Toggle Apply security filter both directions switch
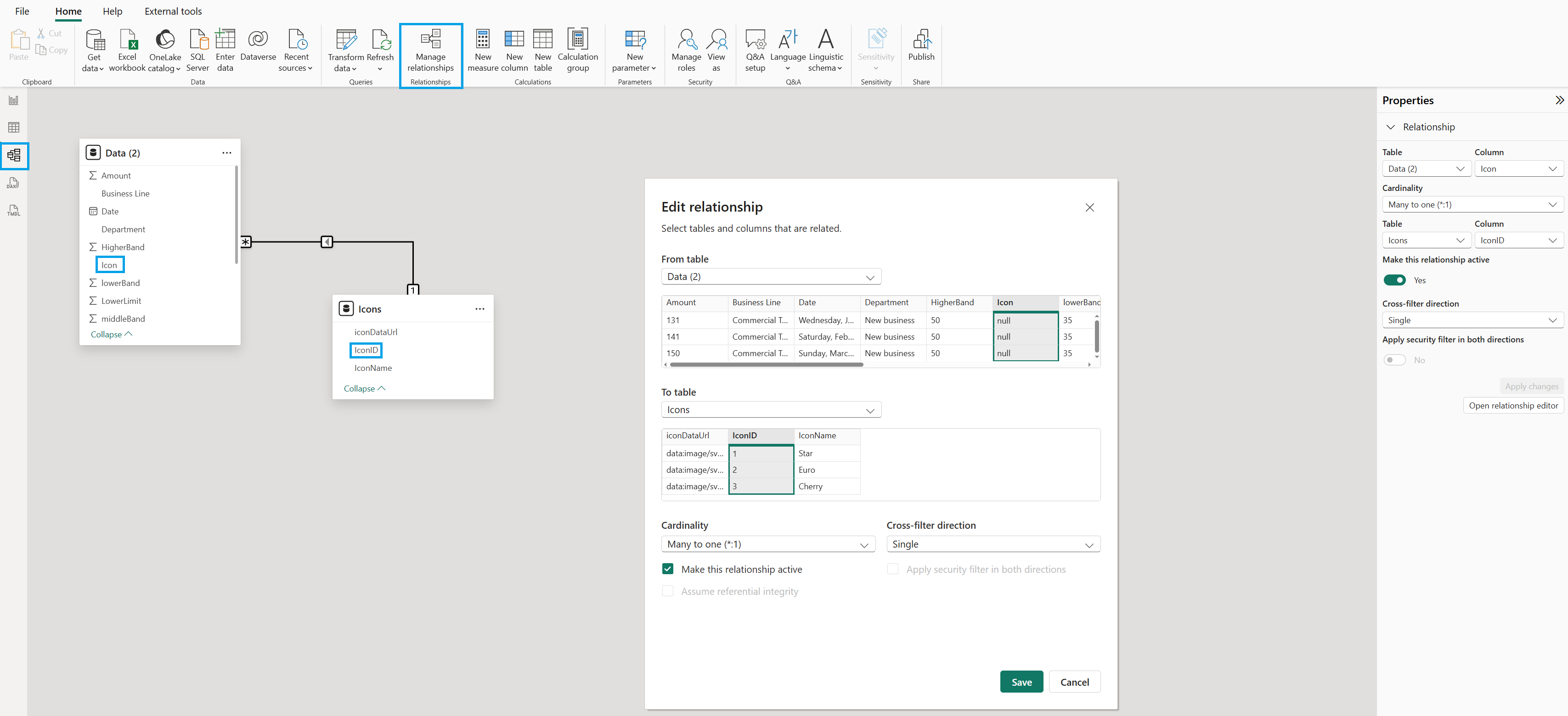 tap(1394, 360)
